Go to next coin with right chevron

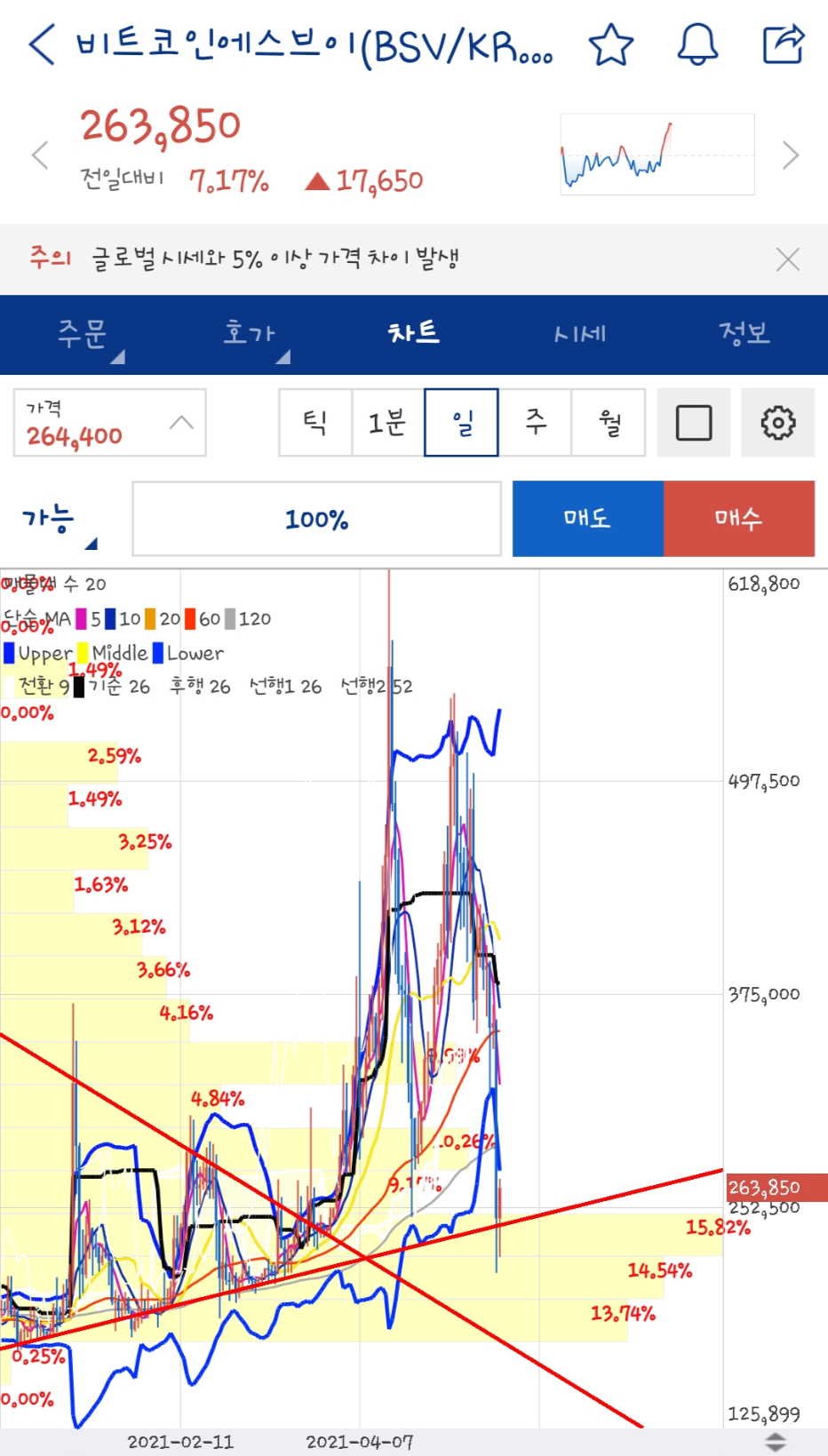click(791, 155)
